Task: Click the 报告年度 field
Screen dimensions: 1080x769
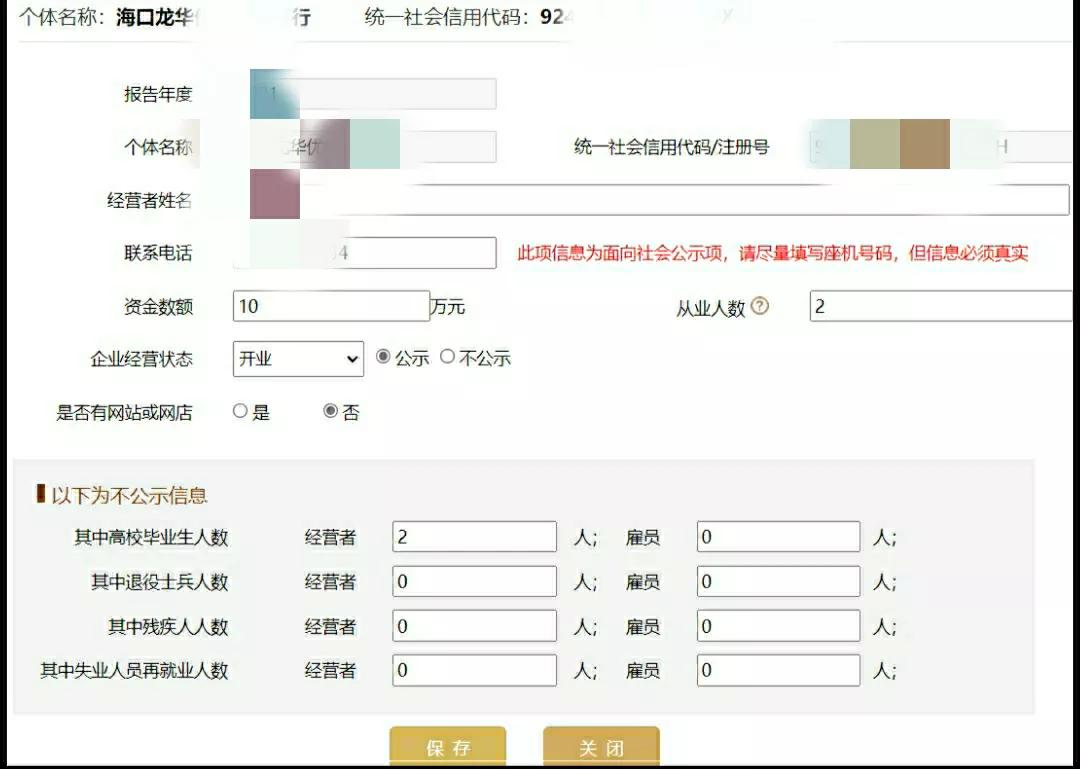Action: coord(373,94)
